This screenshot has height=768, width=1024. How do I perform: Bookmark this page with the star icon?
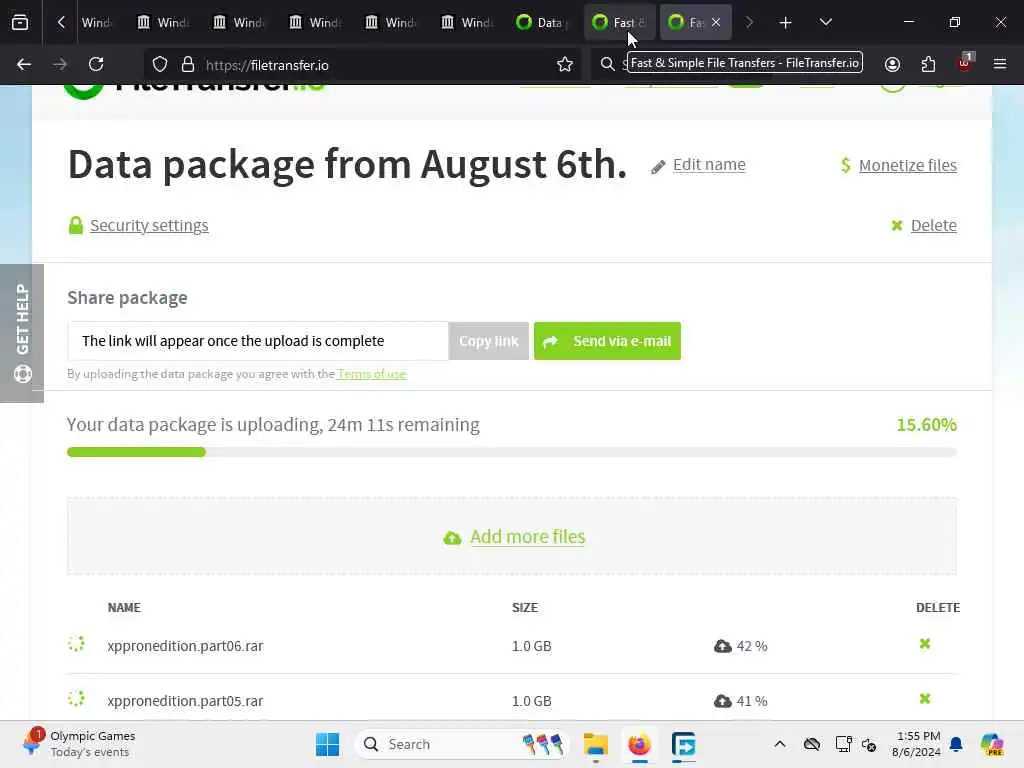coord(565,64)
